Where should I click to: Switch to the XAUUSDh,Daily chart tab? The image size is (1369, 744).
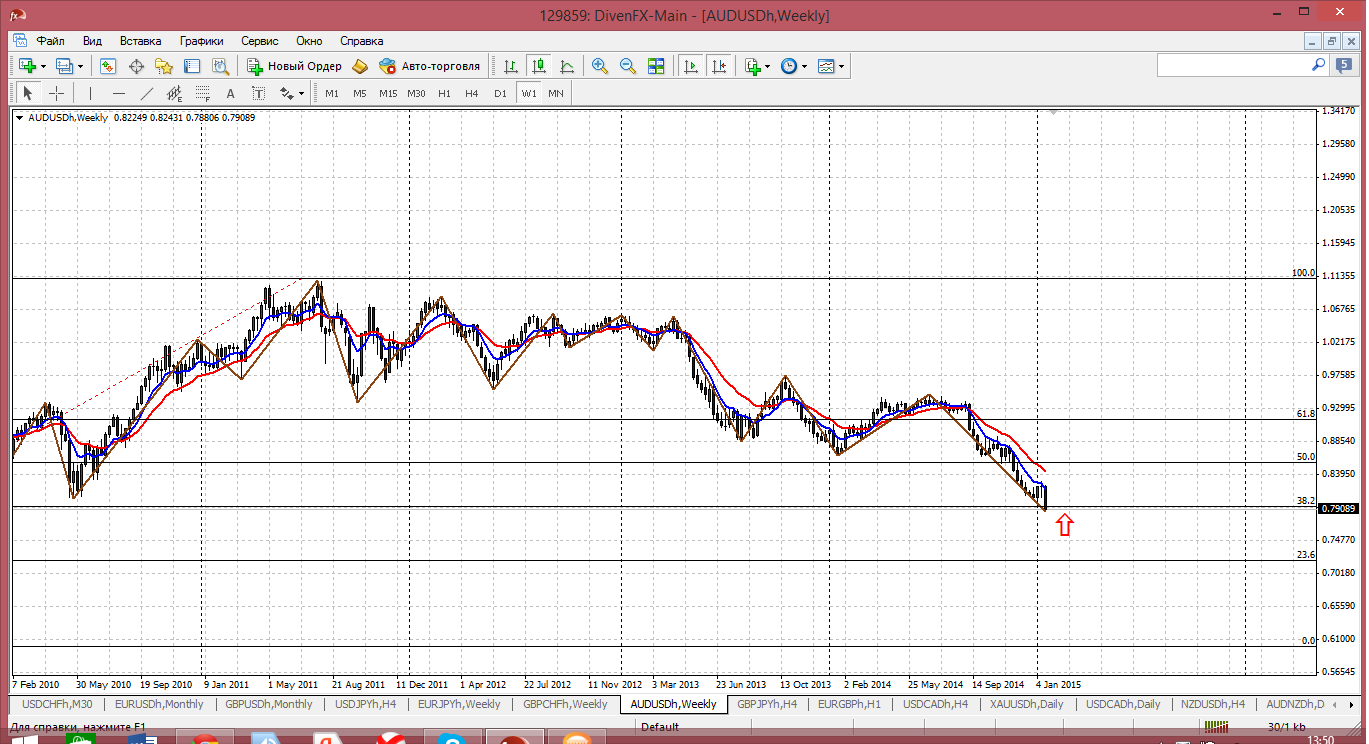pyautogui.click(x=1027, y=704)
